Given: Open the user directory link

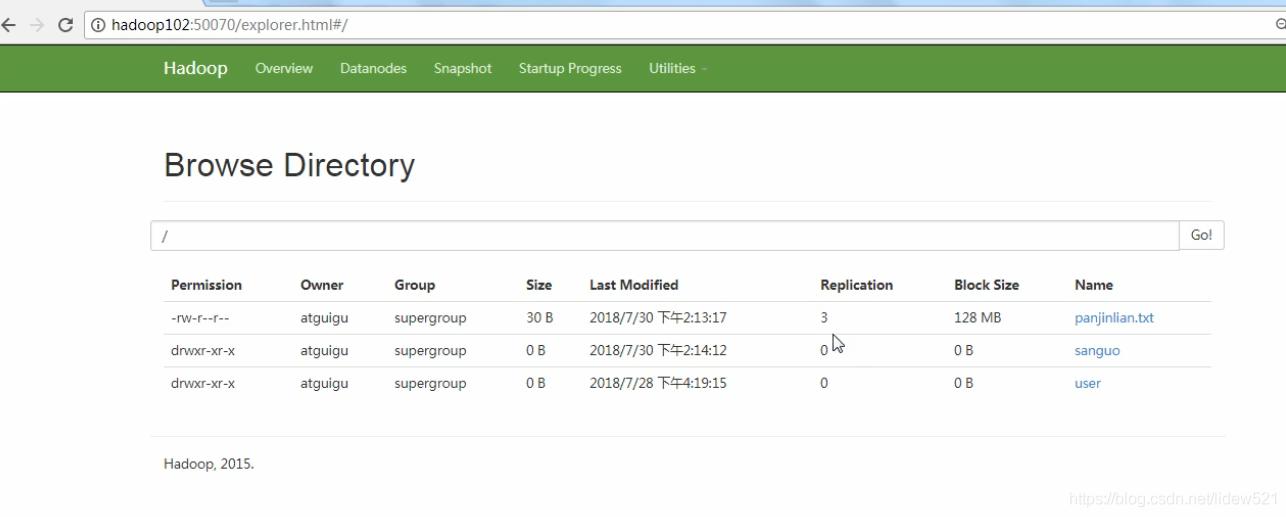Looking at the screenshot, I should (x=1088, y=383).
